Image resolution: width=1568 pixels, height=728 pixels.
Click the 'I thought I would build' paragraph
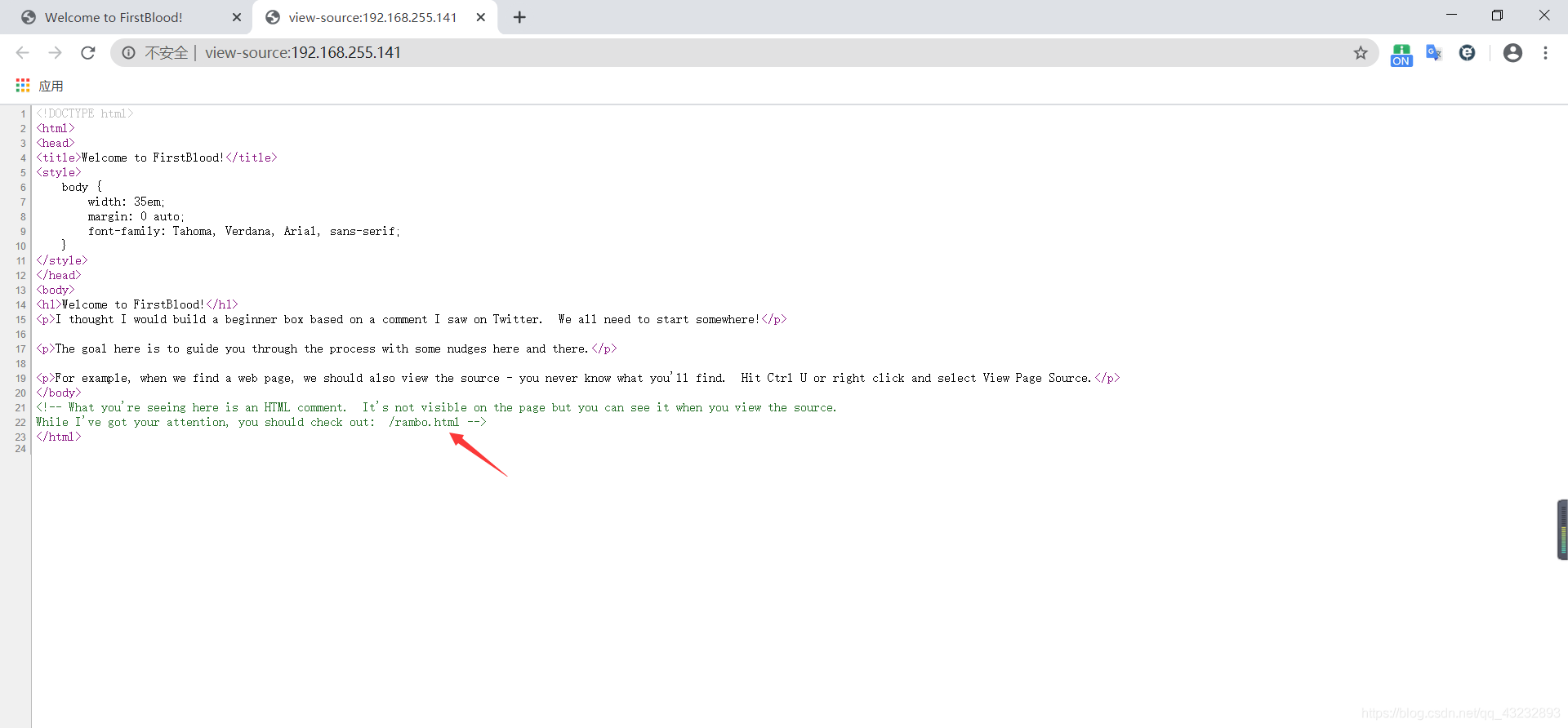412,319
